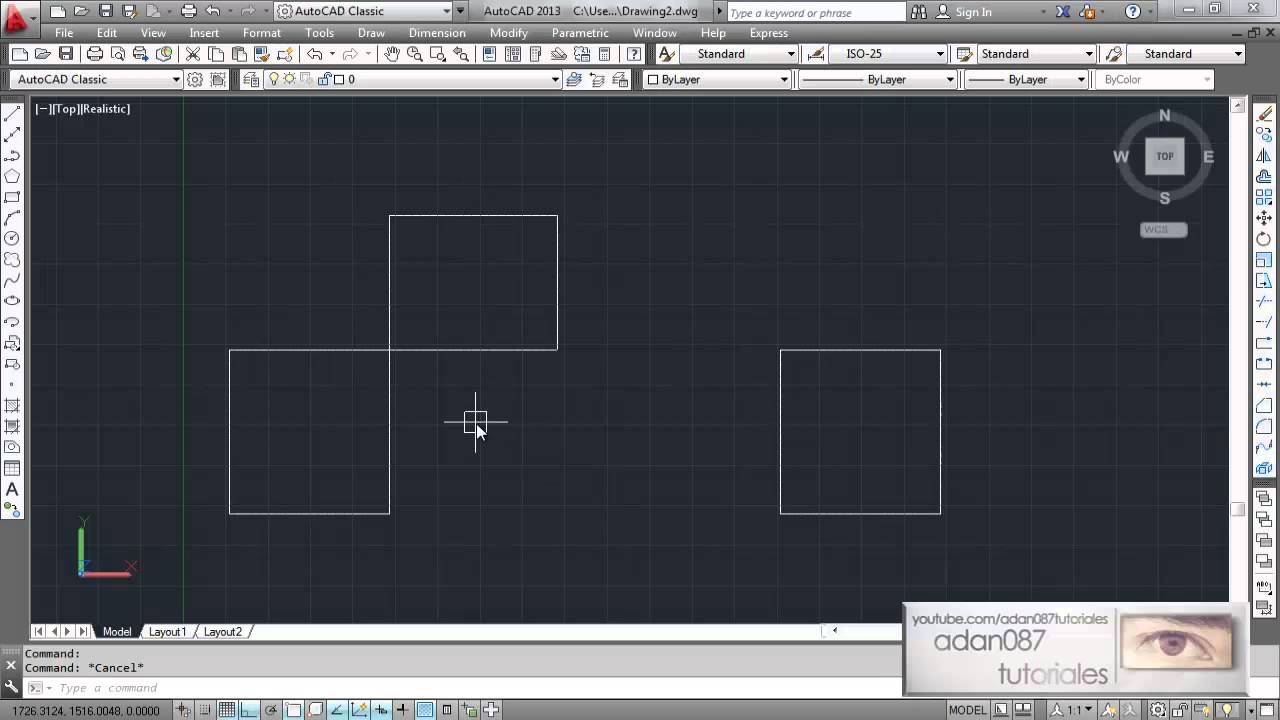This screenshot has width=1280, height=720.
Task: Select the Rectangle tool in the Draw toolbar
Action: (12, 197)
